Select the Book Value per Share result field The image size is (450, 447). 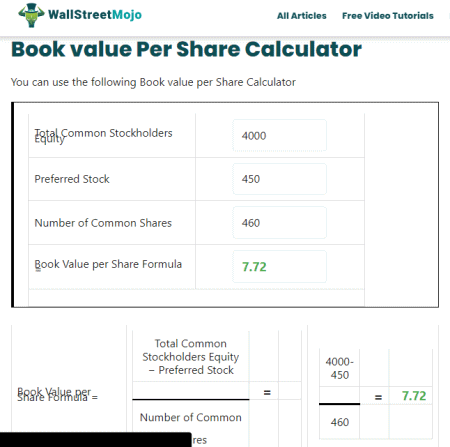279,267
